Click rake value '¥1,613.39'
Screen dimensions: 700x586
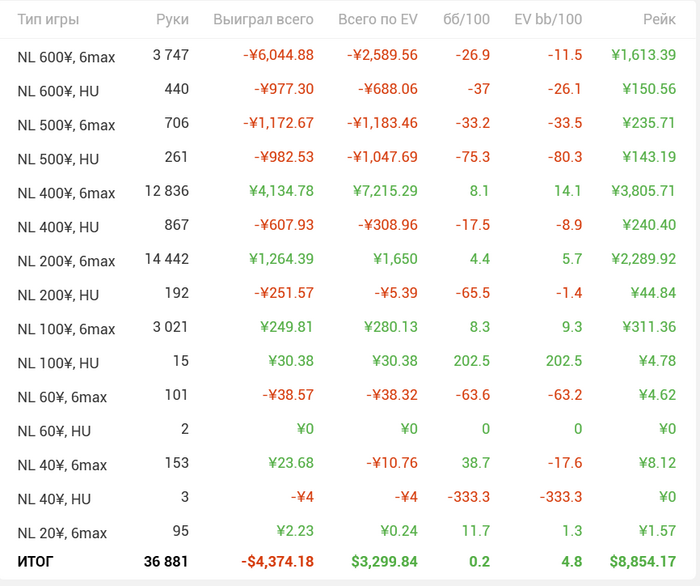click(x=644, y=55)
